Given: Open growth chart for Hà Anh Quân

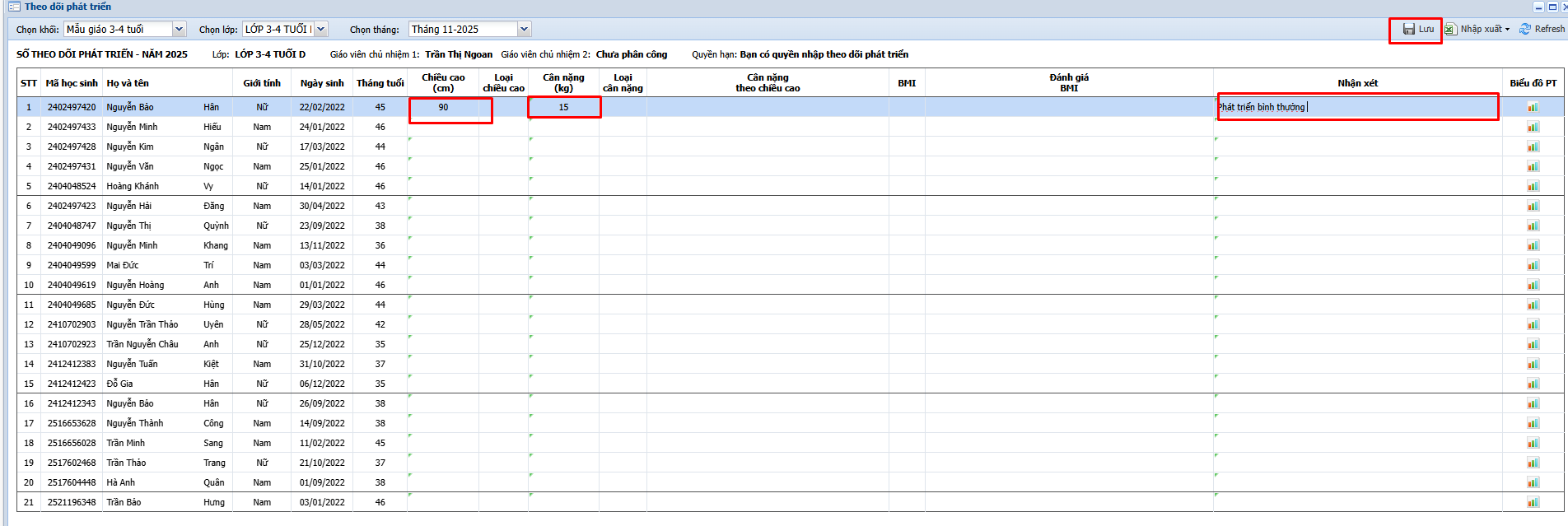Looking at the screenshot, I should (x=1533, y=482).
